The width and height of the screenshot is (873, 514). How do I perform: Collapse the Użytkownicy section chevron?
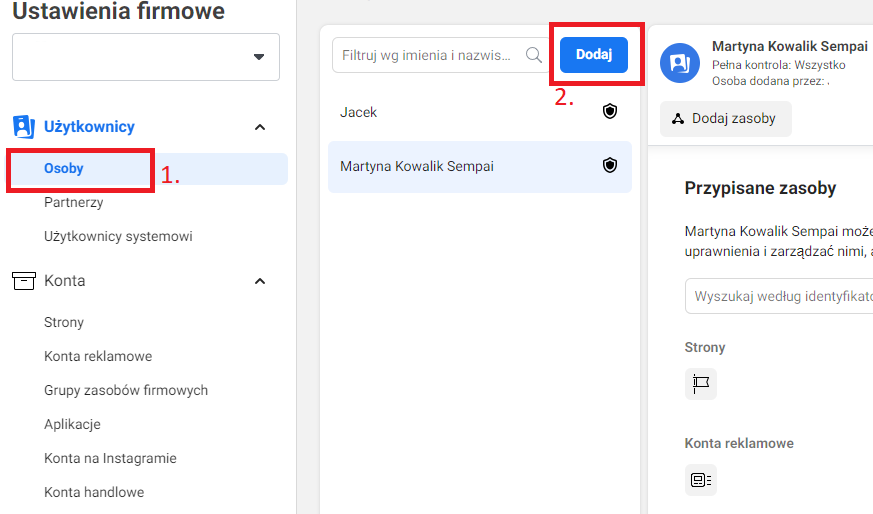259,128
